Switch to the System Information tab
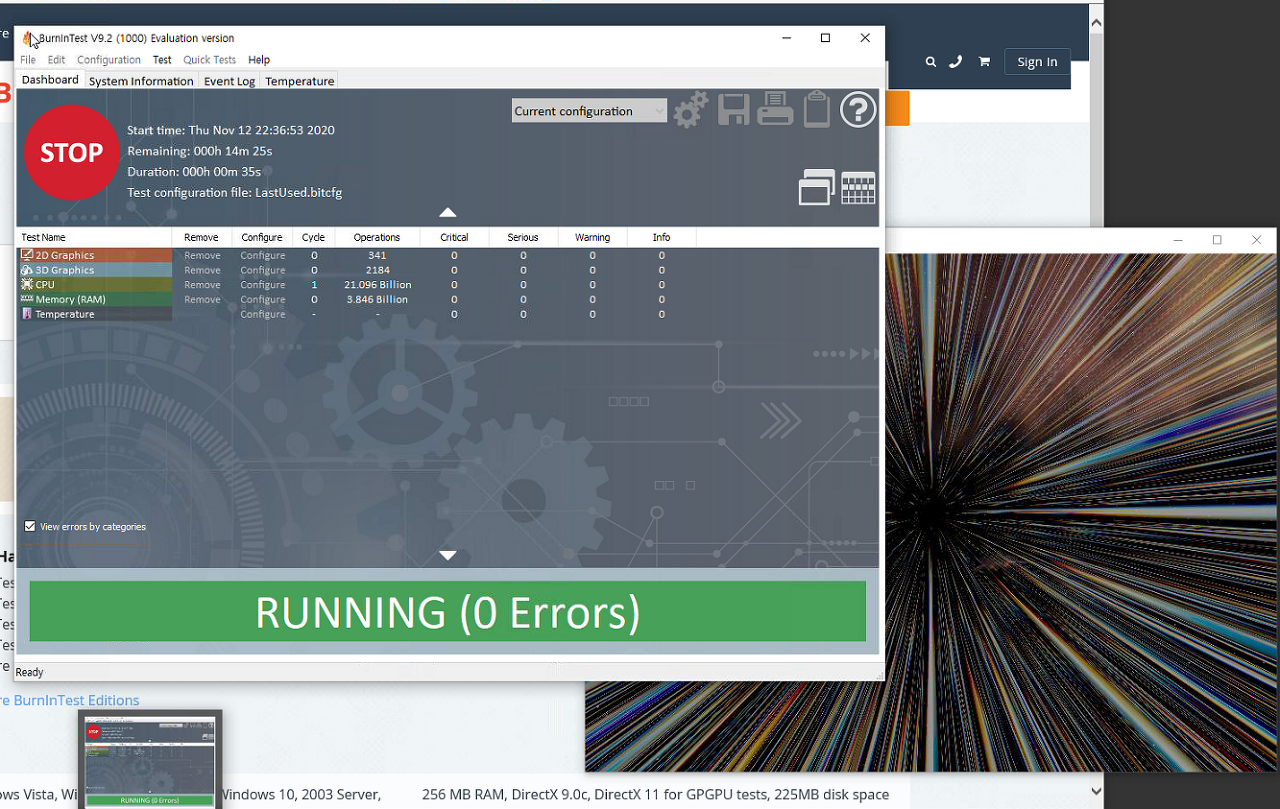The width and height of the screenshot is (1280, 809). (141, 81)
